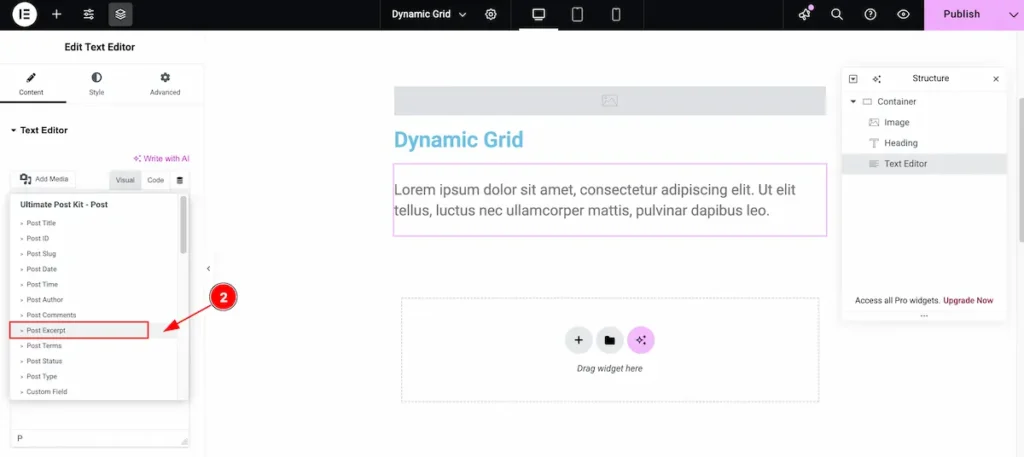Open Site Settings sliders icon
Viewport: 1024px width, 457px height.
pos(89,15)
